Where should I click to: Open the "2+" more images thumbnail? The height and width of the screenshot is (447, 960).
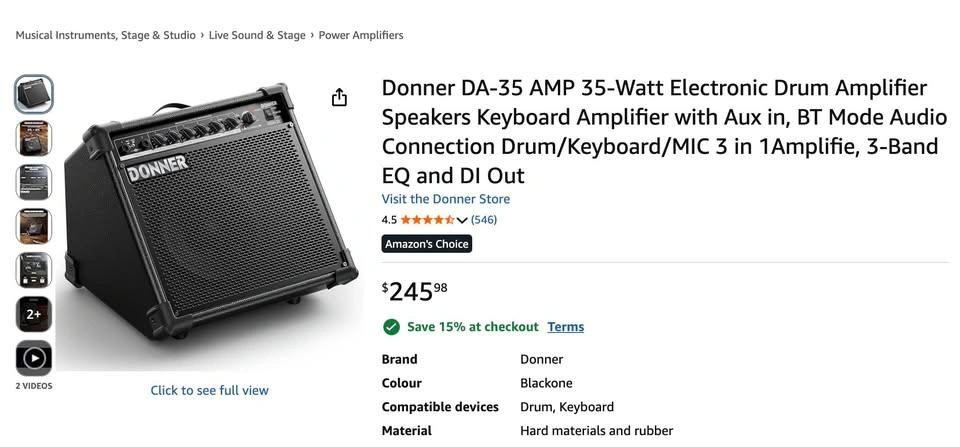pos(34,314)
